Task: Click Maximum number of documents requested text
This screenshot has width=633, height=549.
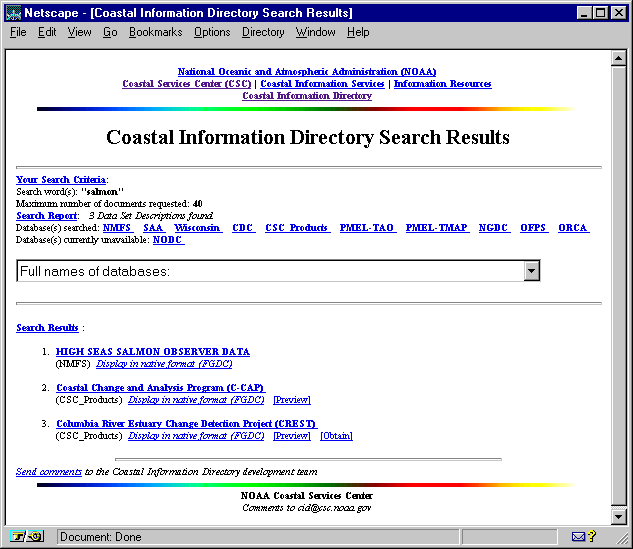Action: [109, 203]
